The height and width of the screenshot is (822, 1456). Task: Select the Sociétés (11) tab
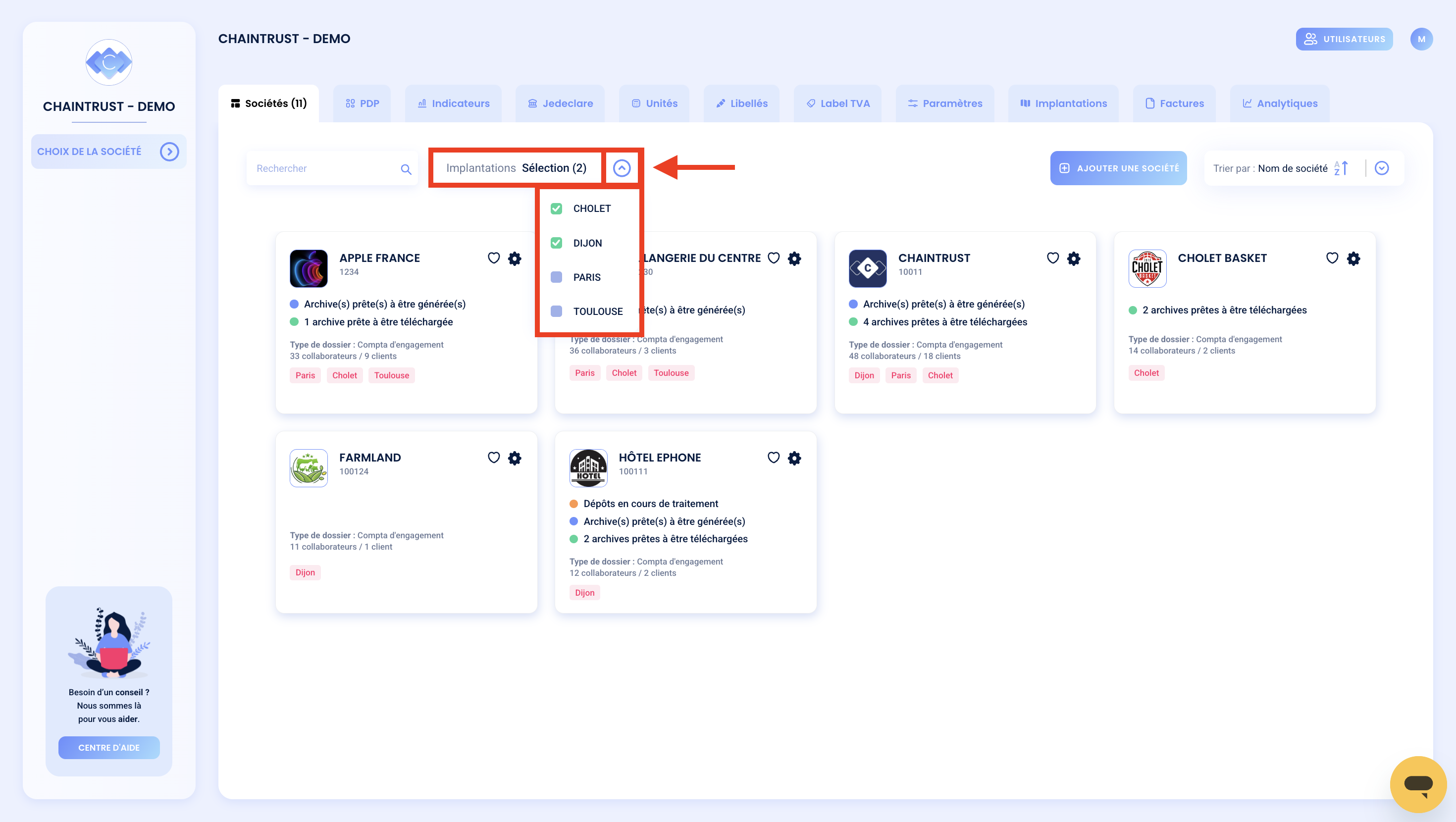tap(268, 103)
